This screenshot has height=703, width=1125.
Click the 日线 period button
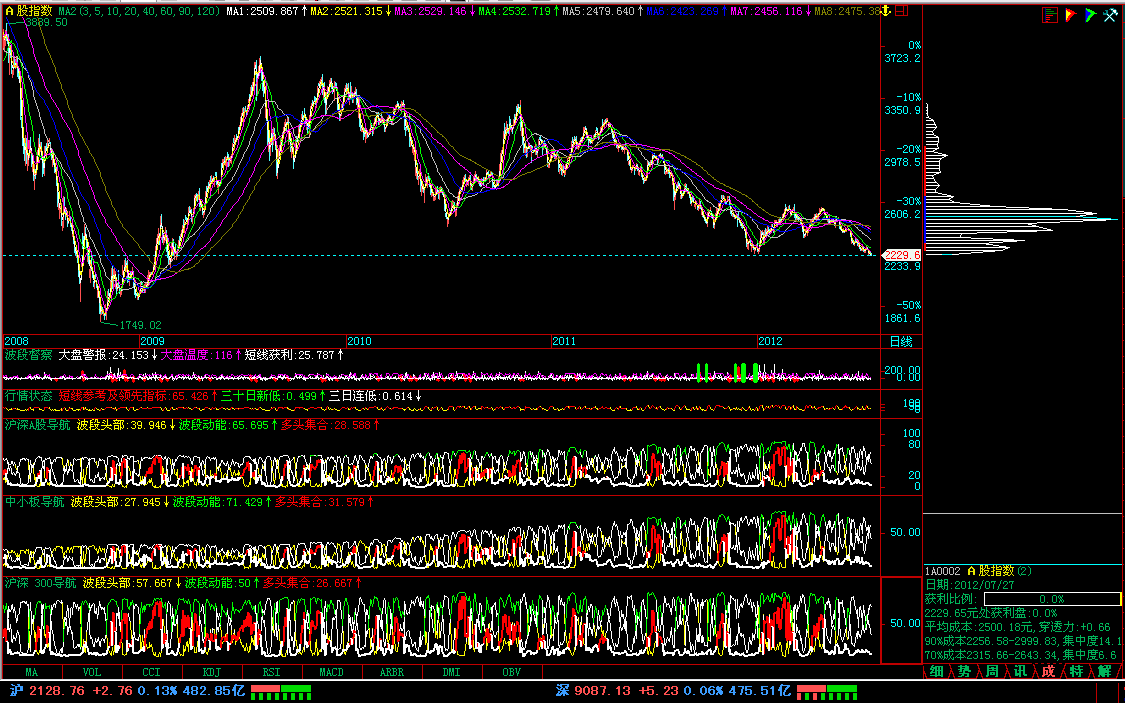(x=901, y=341)
